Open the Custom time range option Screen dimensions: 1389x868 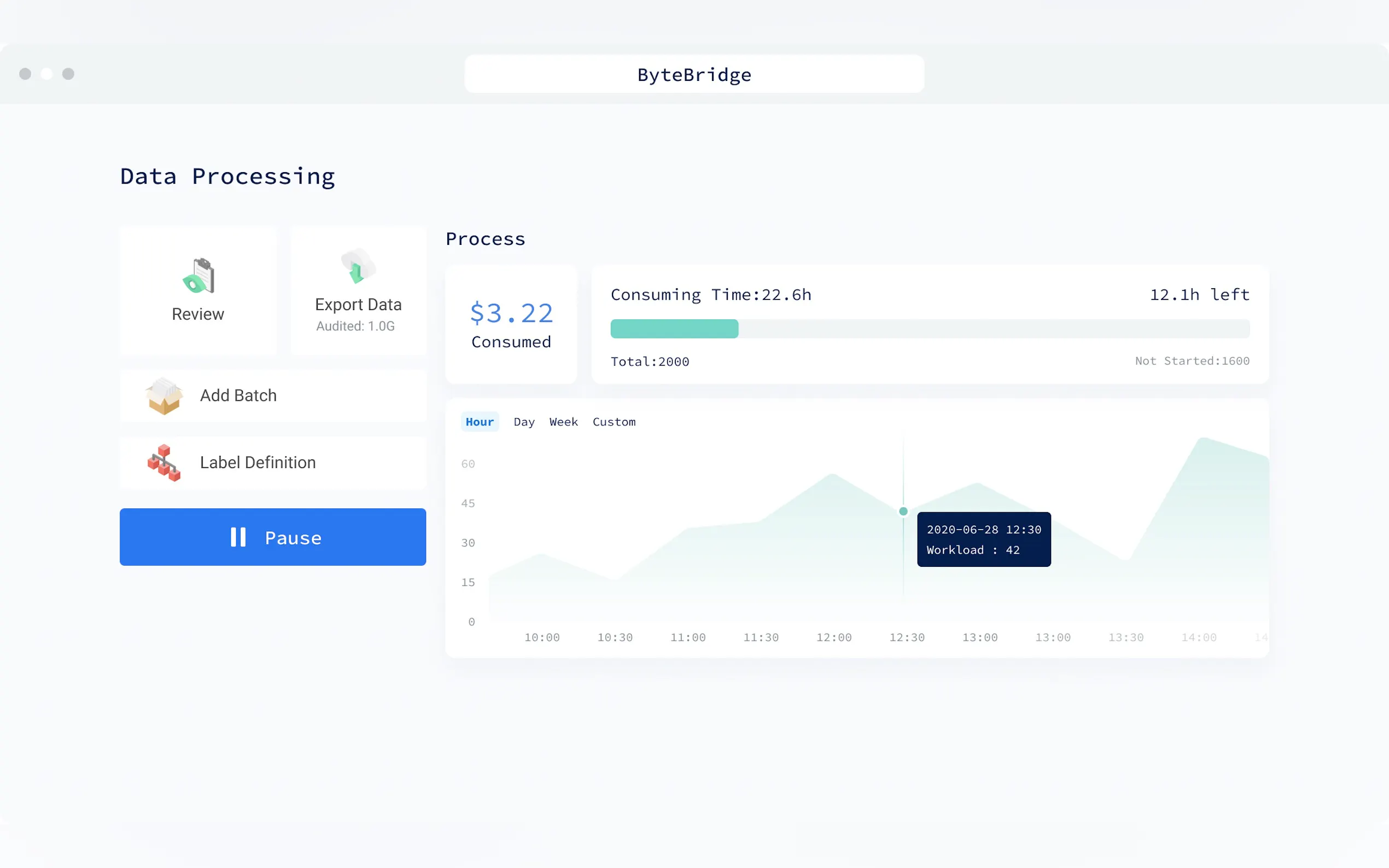pos(614,422)
